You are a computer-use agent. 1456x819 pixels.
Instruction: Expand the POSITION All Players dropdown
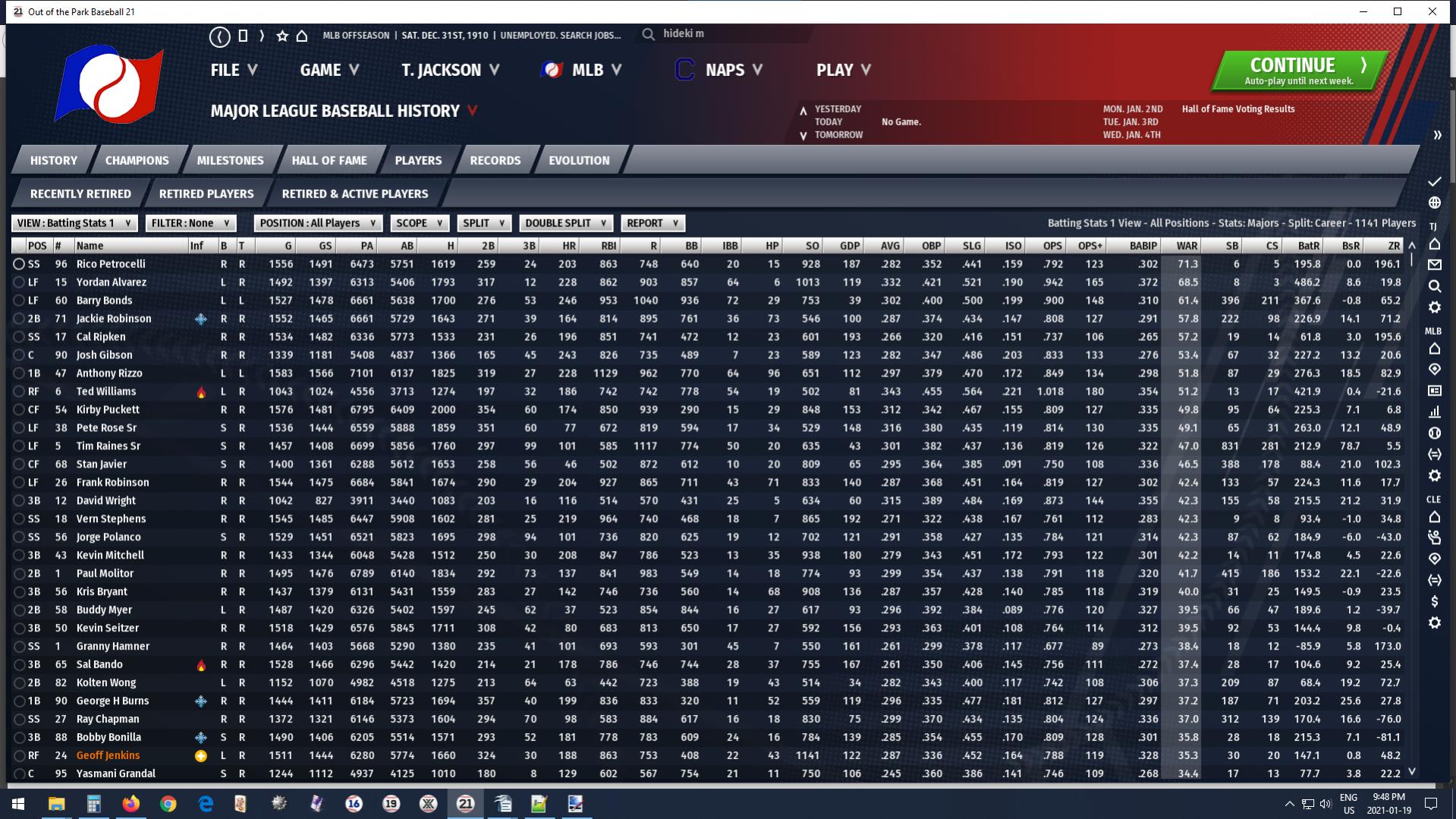point(318,223)
